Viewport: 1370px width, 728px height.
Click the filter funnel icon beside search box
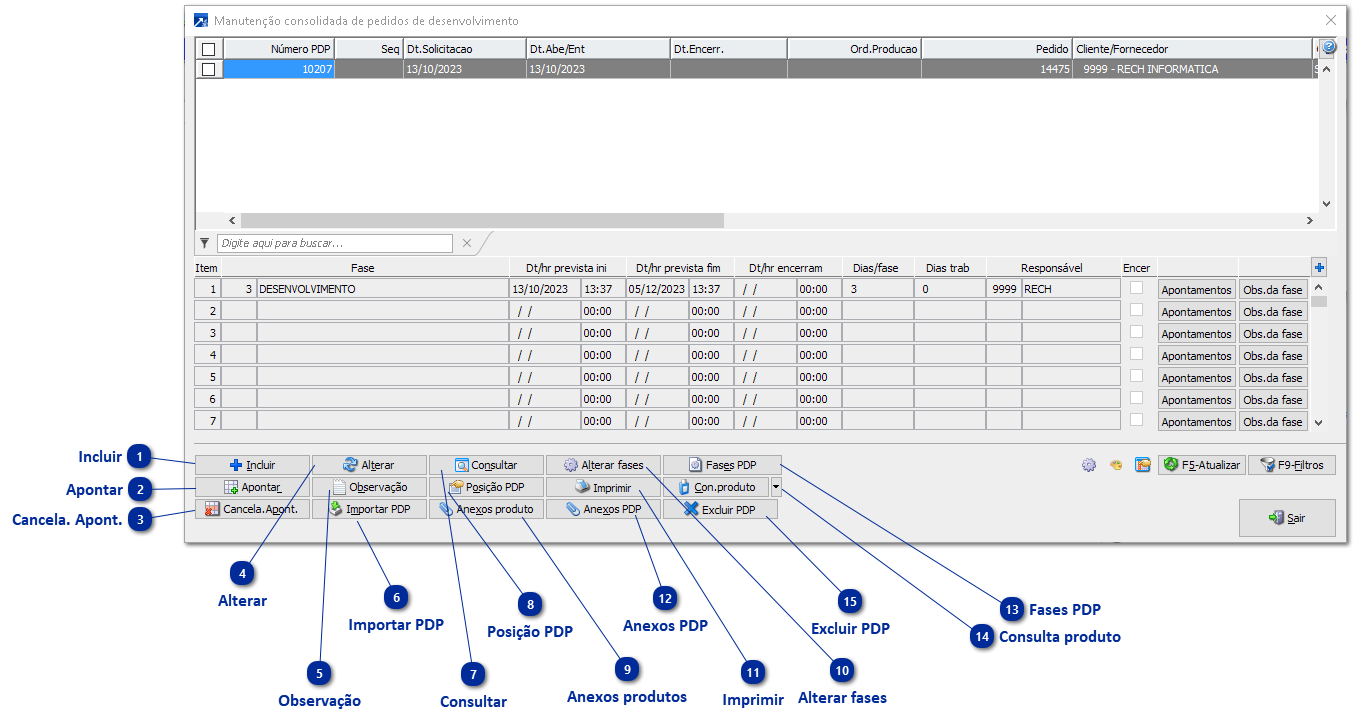(205, 243)
